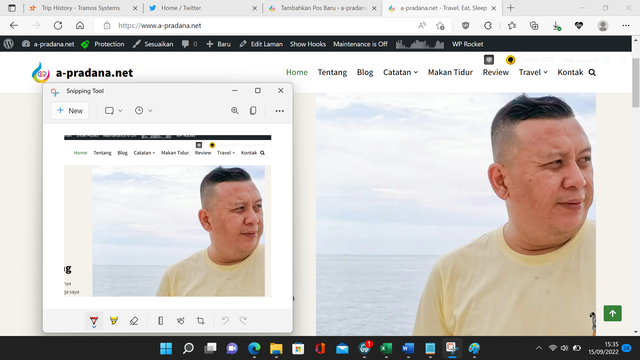This screenshot has width=640, height=360.
Task: Open the taskbar clock and date
Action: pos(604,348)
